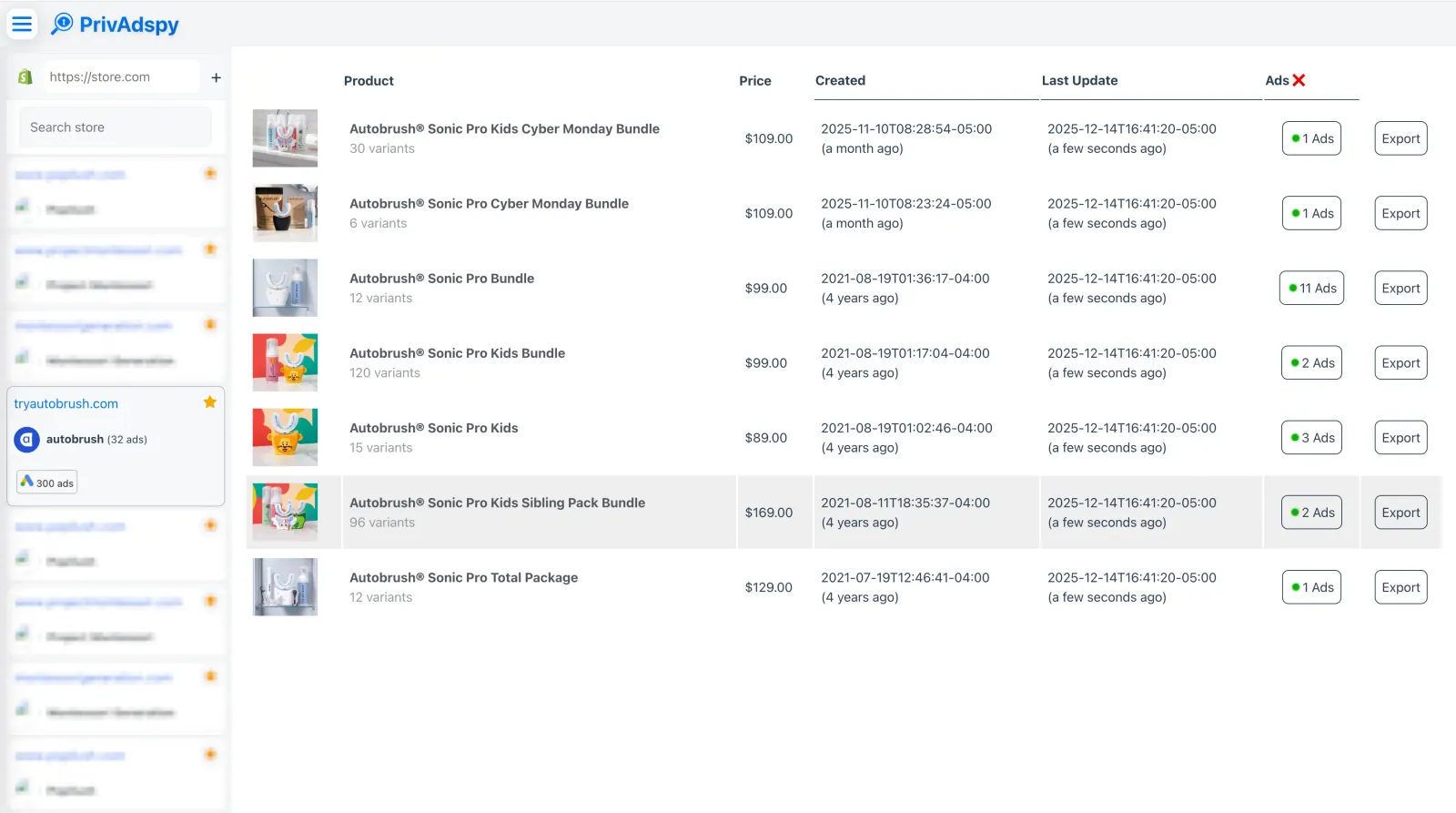Click the autobrush circular avatar
The image size is (1456, 813).
(26, 439)
